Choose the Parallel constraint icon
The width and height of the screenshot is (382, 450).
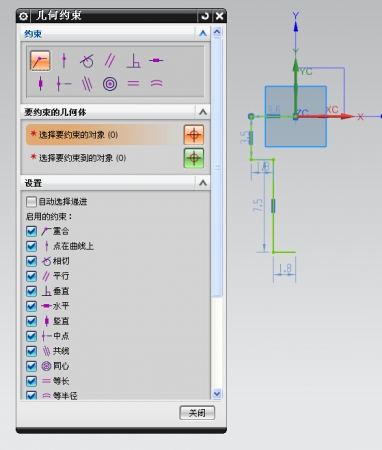pyautogui.click(x=110, y=61)
